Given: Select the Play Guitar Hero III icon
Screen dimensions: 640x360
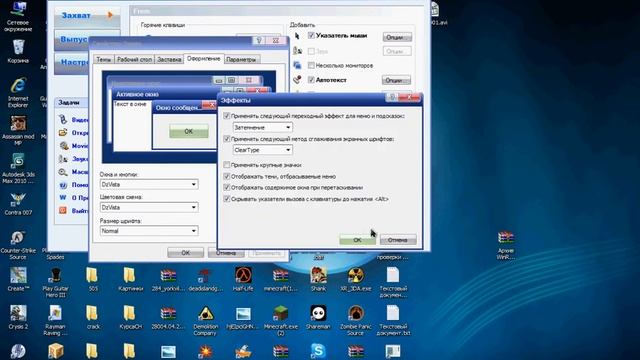Looking at the screenshot, I should (x=55, y=282).
